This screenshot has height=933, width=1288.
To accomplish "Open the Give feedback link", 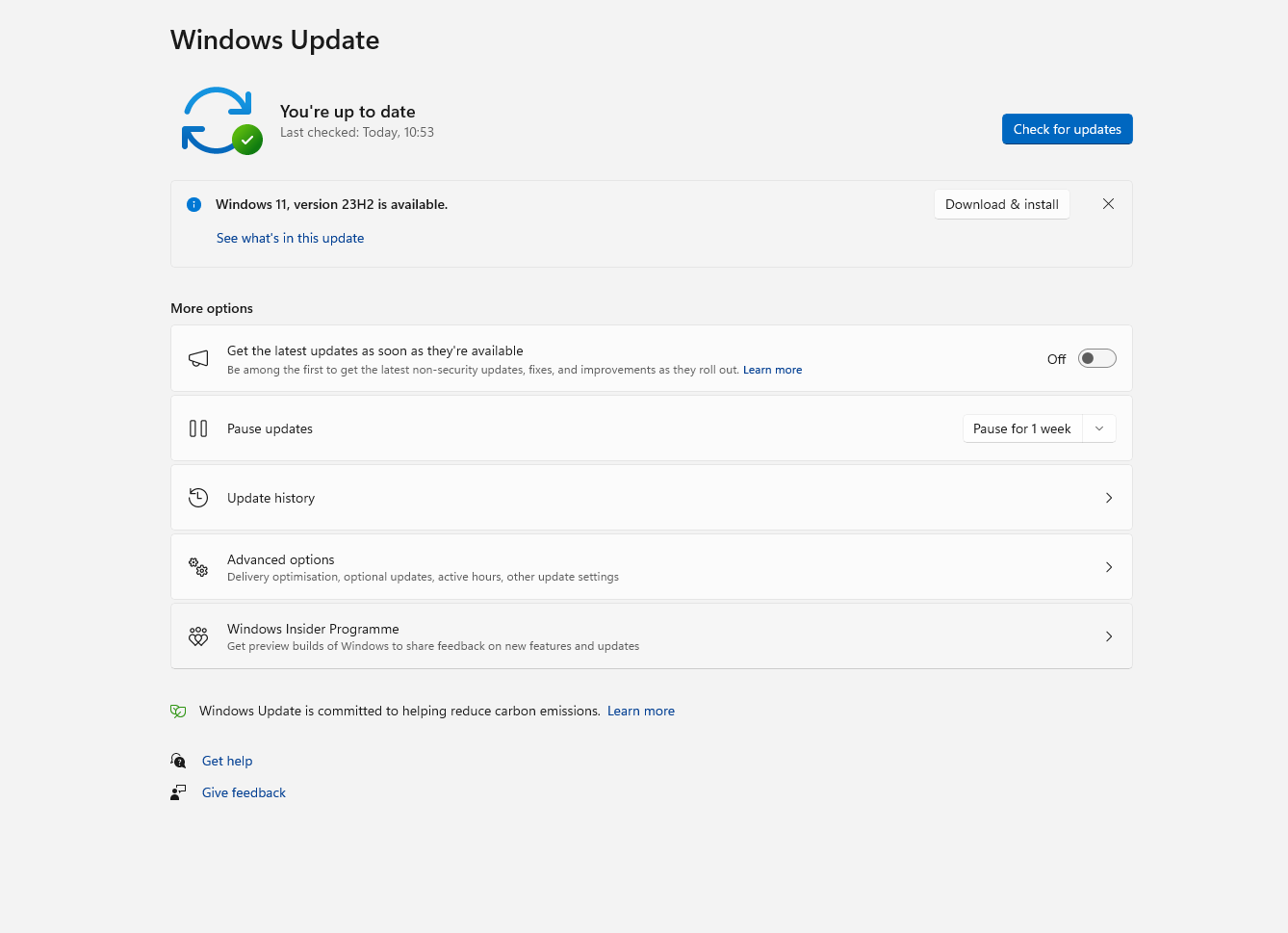I will click(x=244, y=792).
